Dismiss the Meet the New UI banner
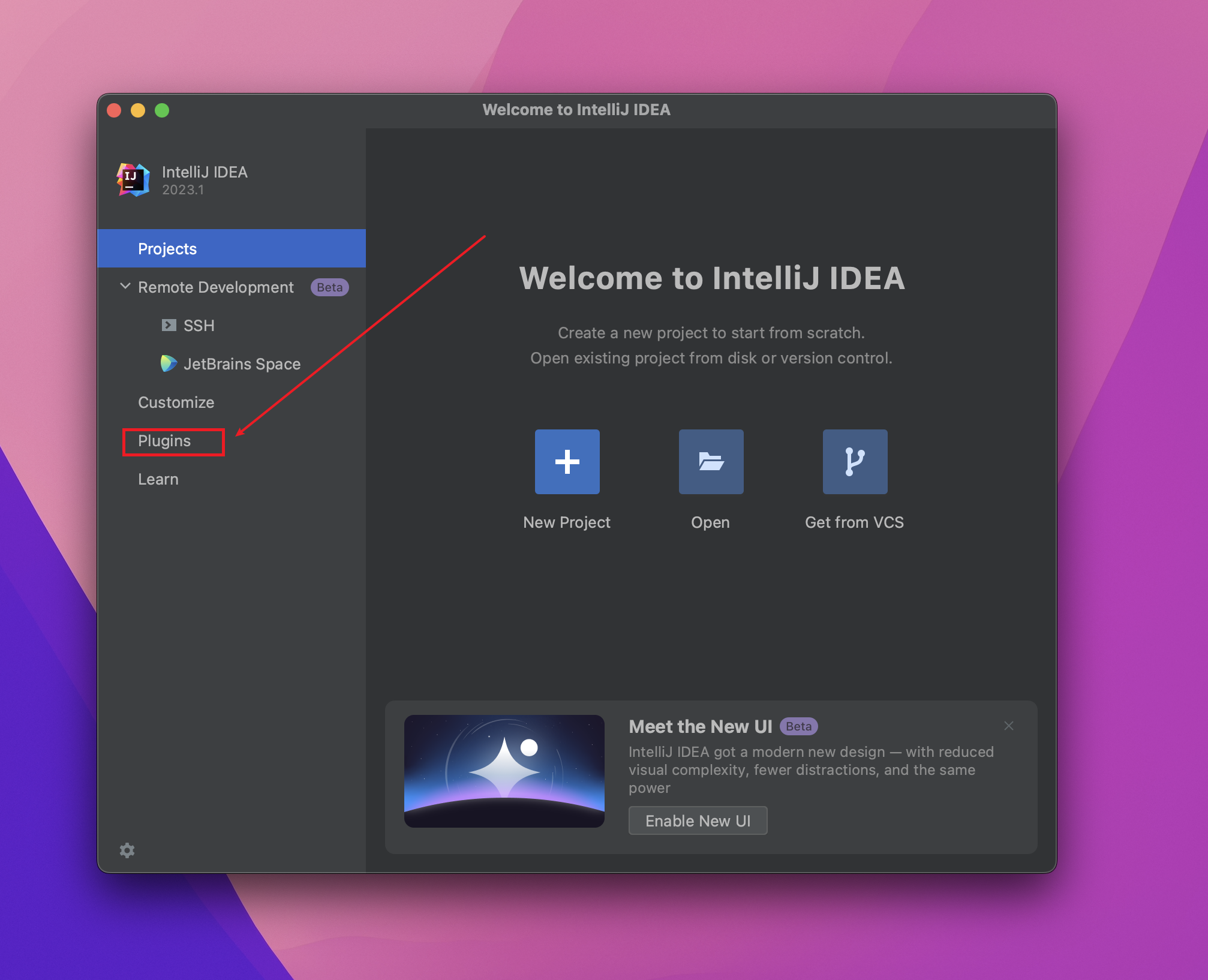1208x980 pixels. pyautogui.click(x=1009, y=726)
